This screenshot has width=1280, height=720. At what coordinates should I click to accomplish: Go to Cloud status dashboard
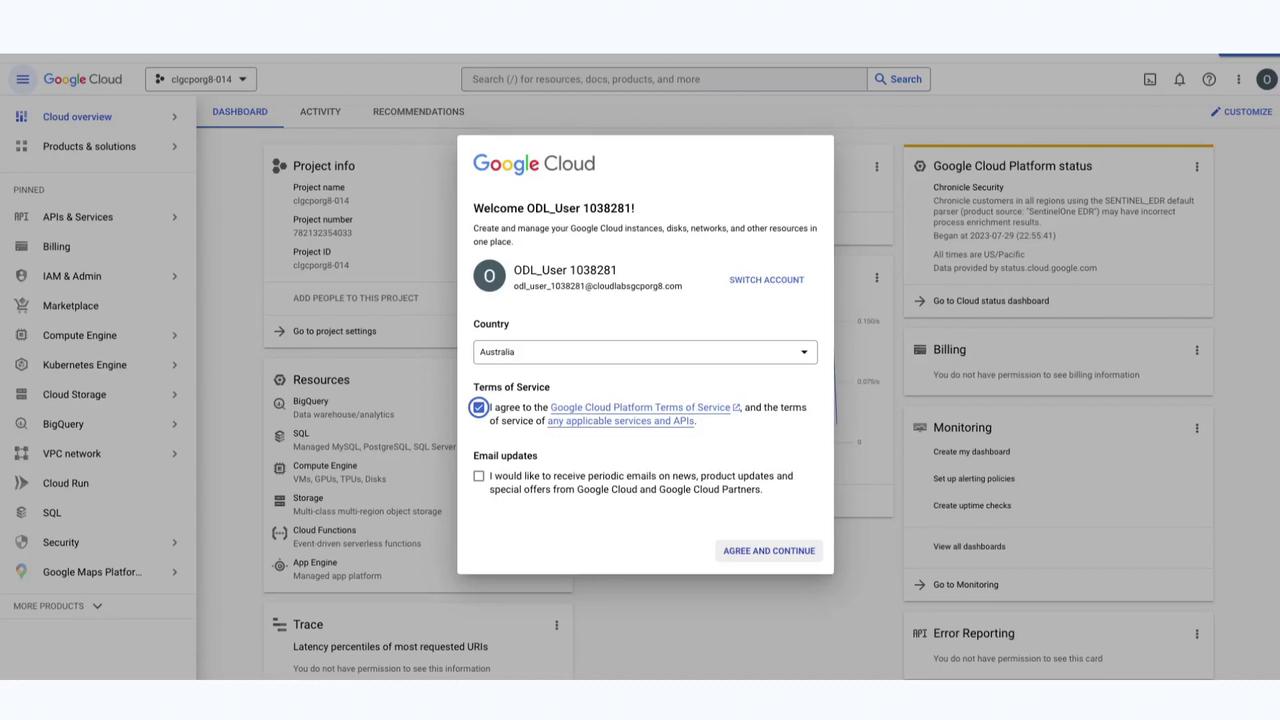991,301
